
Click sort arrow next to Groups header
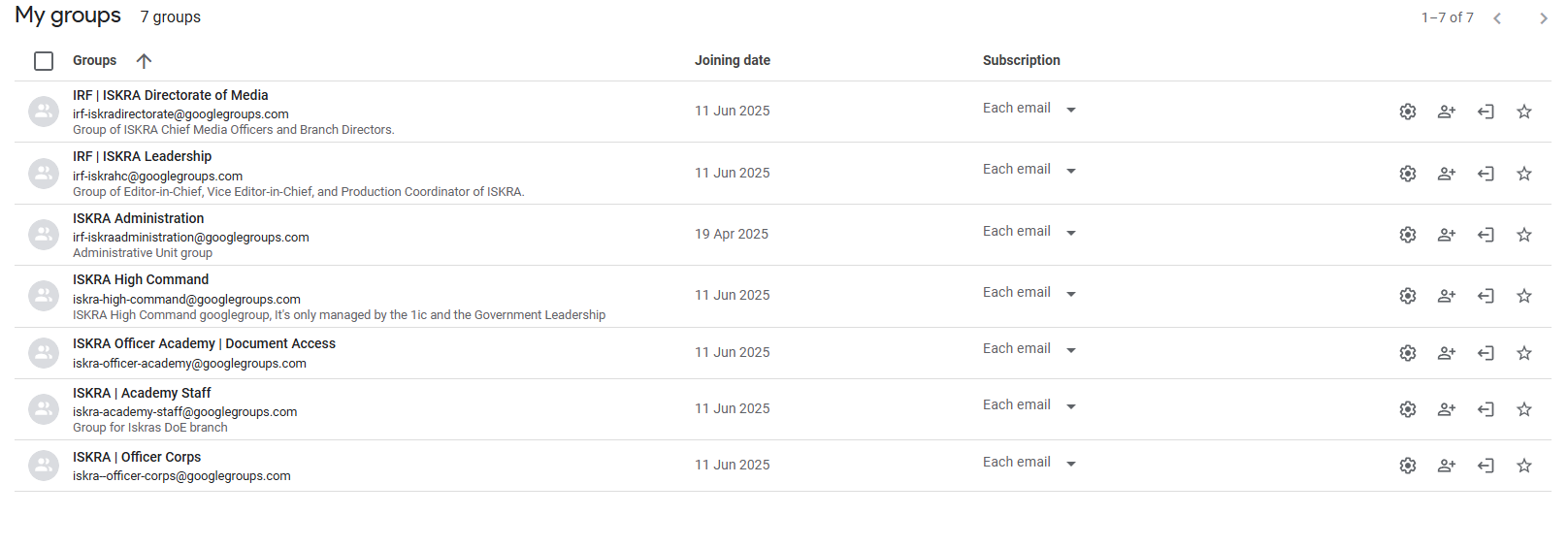pos(144,61)
